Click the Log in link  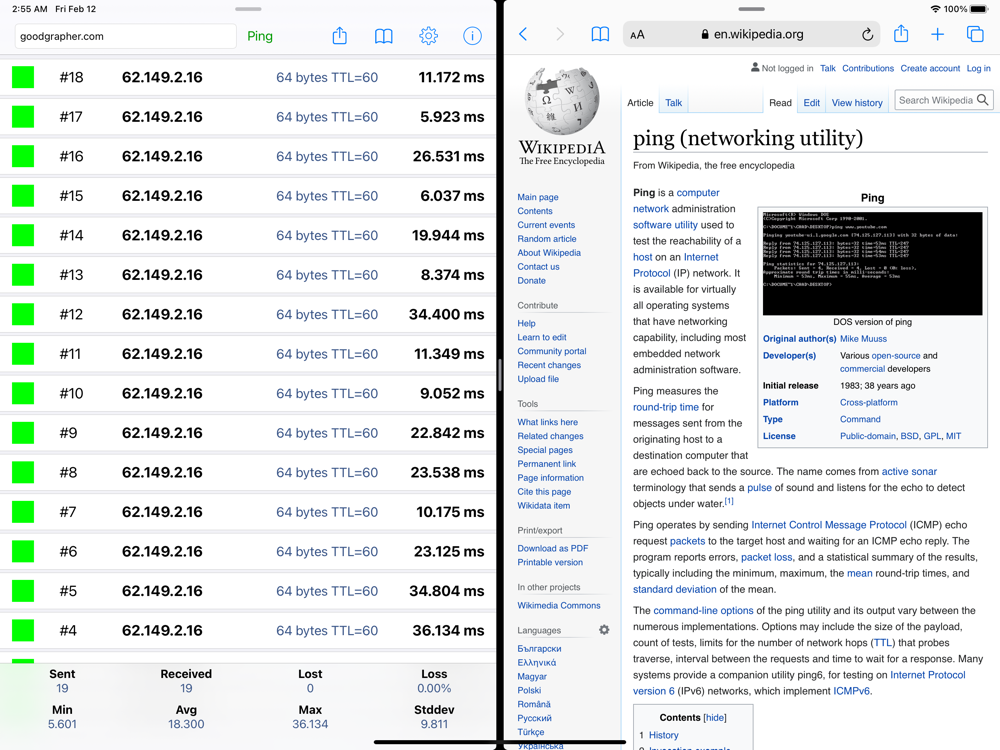pyautogui.click(x=978, y=68)
